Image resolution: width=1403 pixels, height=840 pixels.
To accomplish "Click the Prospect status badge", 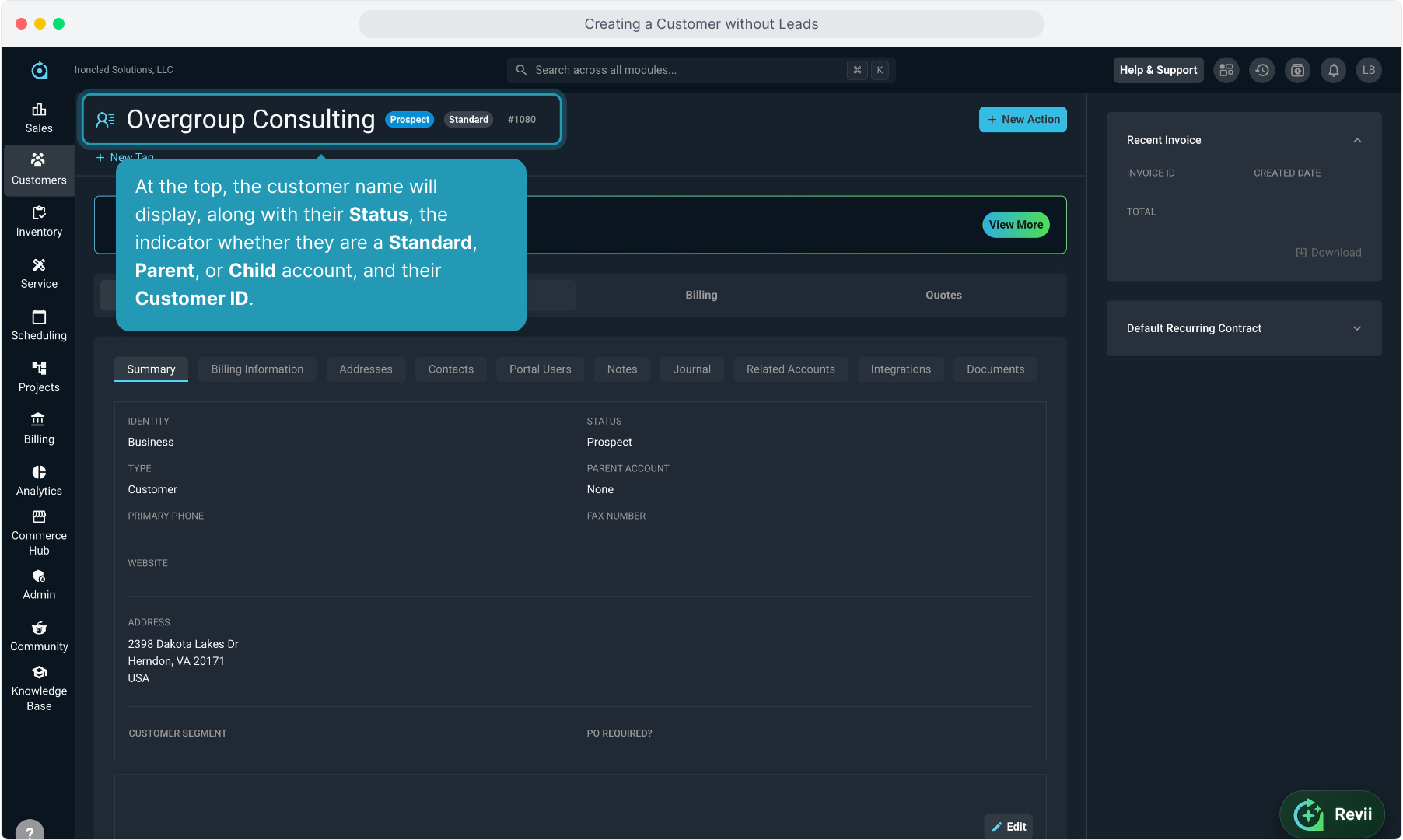I will pos(410,120).
